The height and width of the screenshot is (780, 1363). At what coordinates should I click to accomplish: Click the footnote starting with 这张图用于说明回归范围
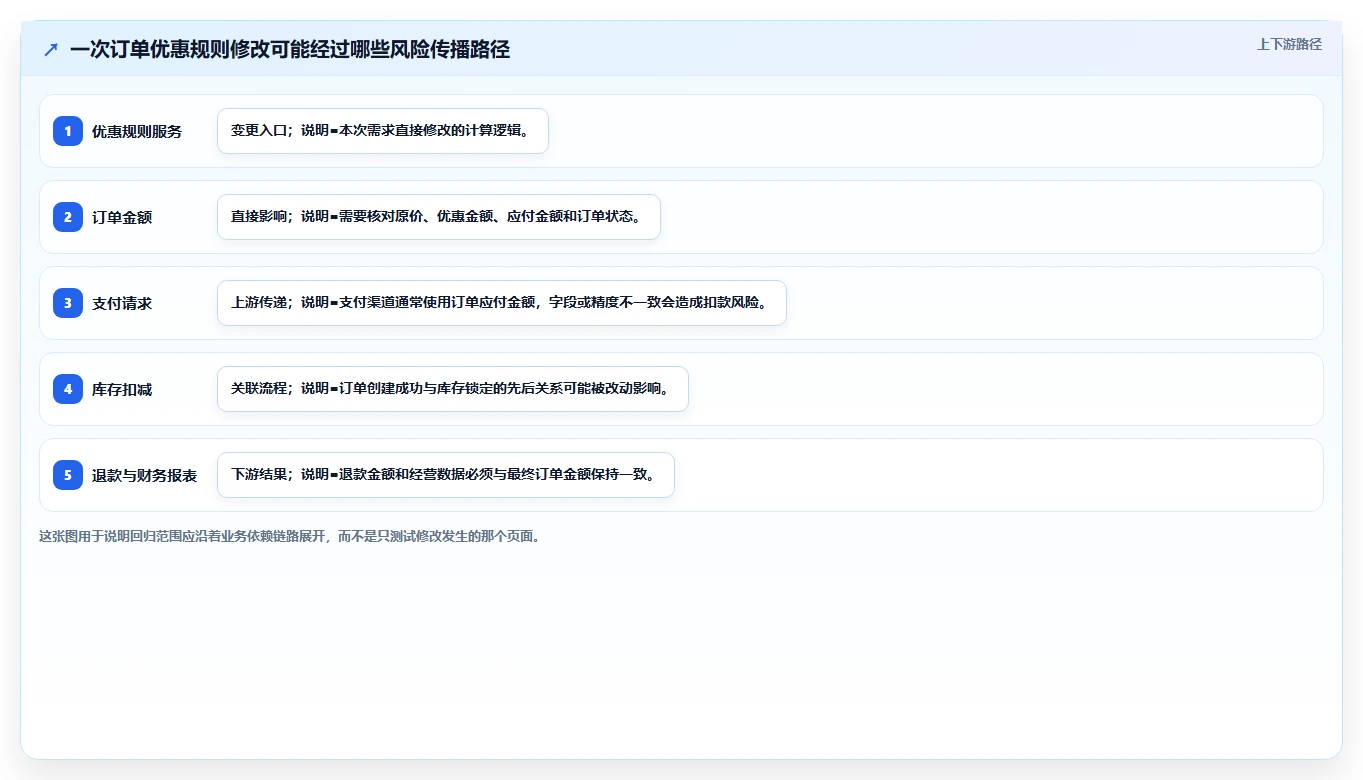tap(290, 536)
